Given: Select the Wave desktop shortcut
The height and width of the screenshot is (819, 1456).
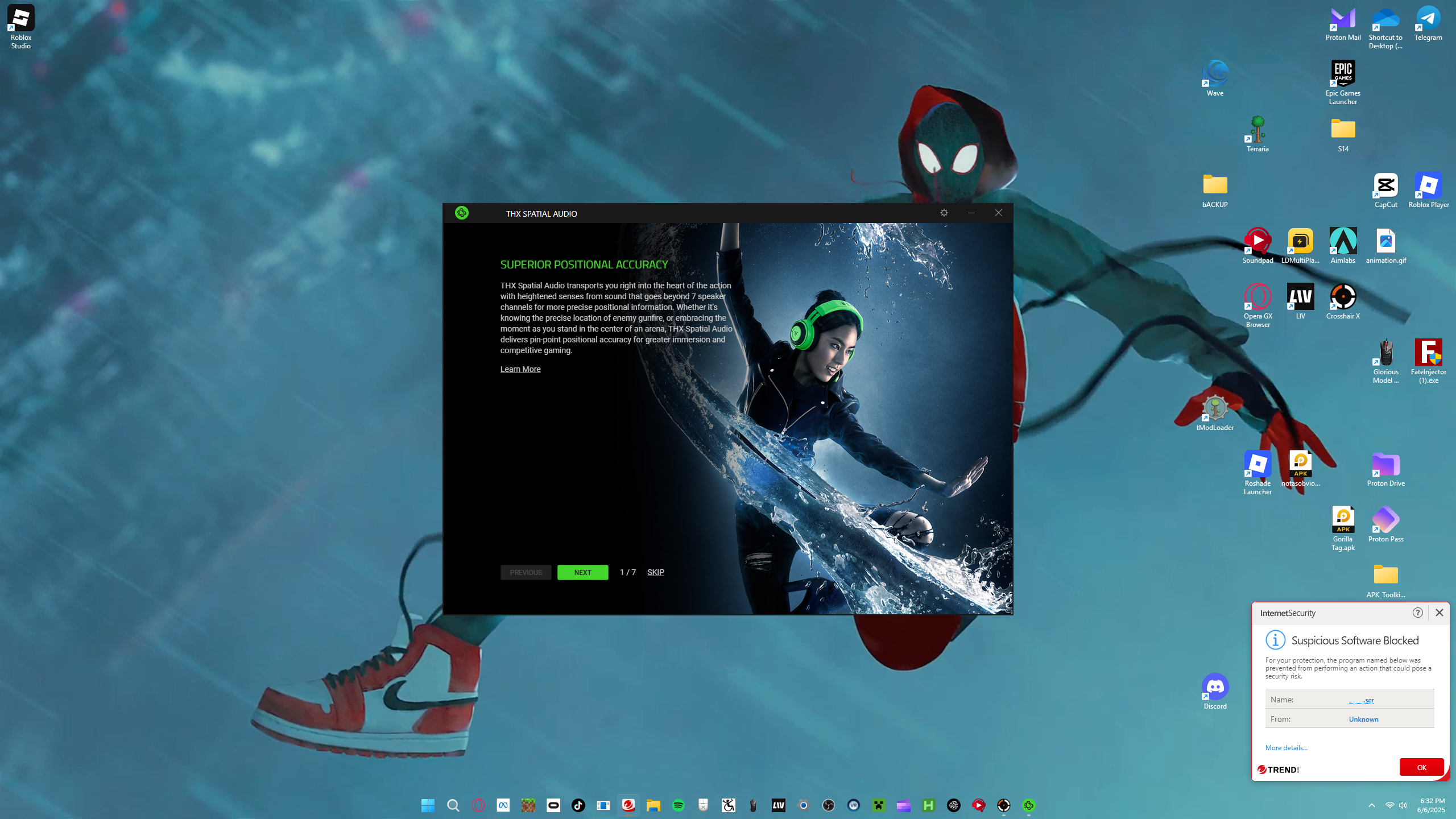Looking at the screenshot, I should coord(1215,78).
